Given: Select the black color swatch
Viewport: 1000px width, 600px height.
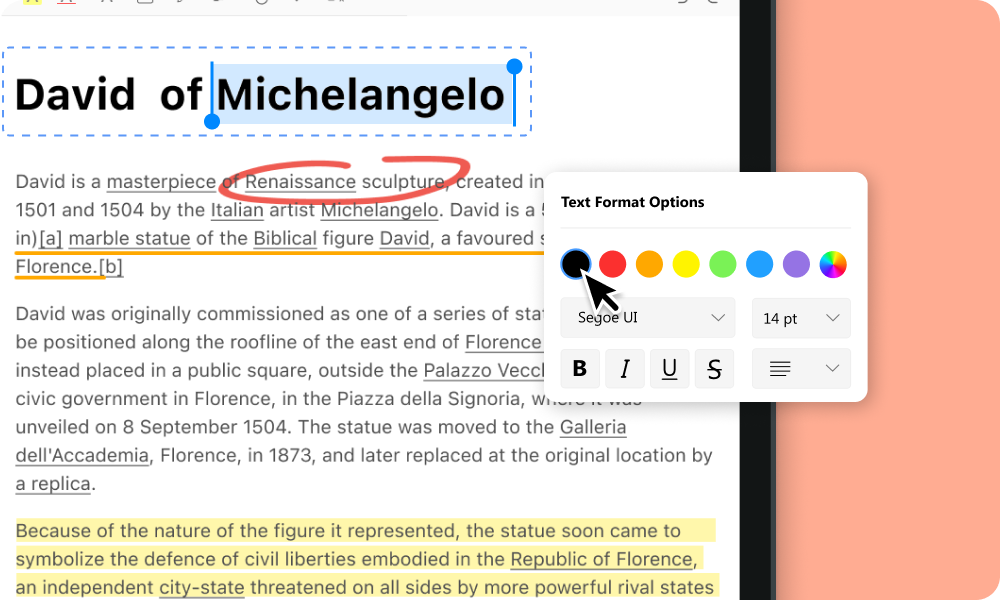Looking at the screenshot, I should (575, 264).
